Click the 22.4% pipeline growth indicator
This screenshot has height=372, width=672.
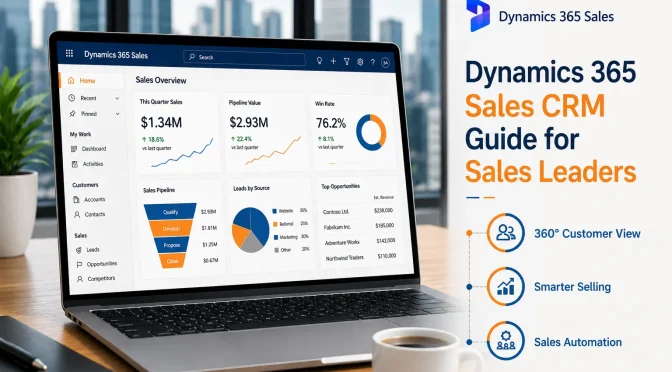point(241,139)
